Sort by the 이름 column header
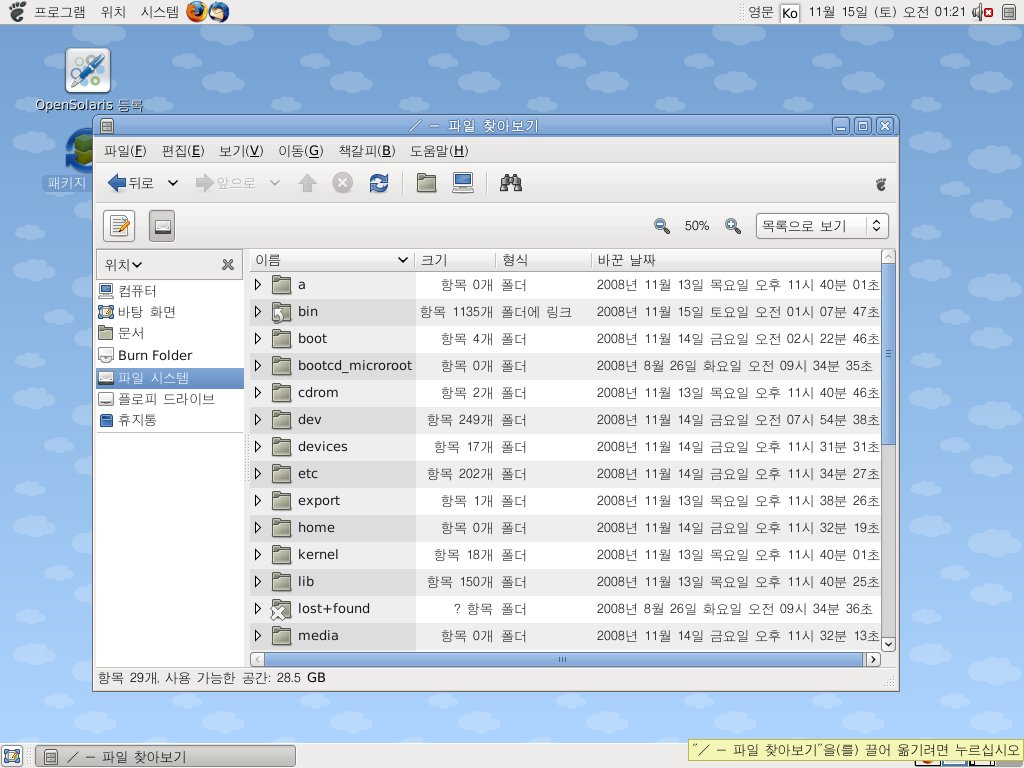1024x768 pixels. pyautogui.click(x=332, y=260)
